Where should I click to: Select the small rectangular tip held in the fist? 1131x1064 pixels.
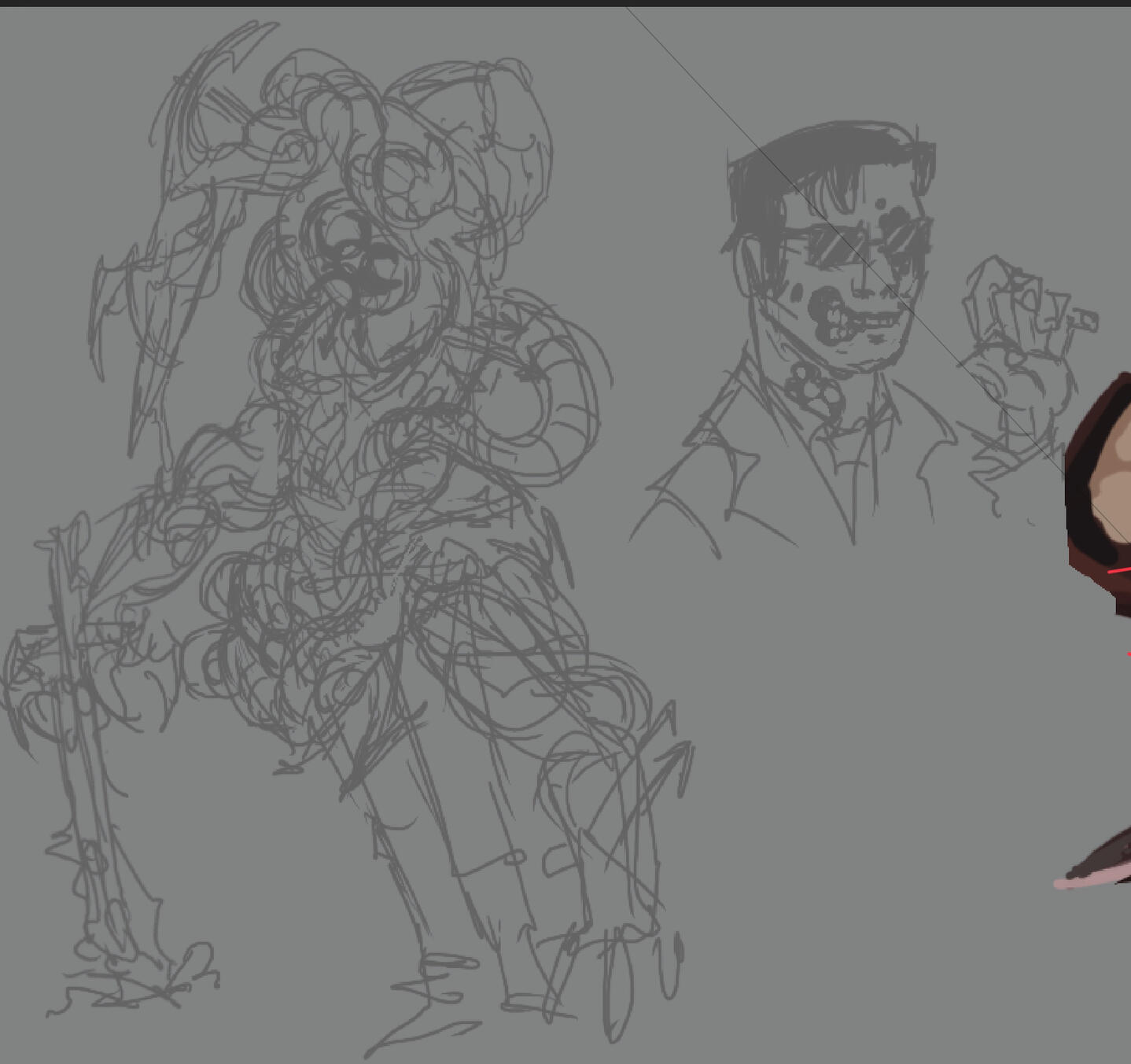1085,320
